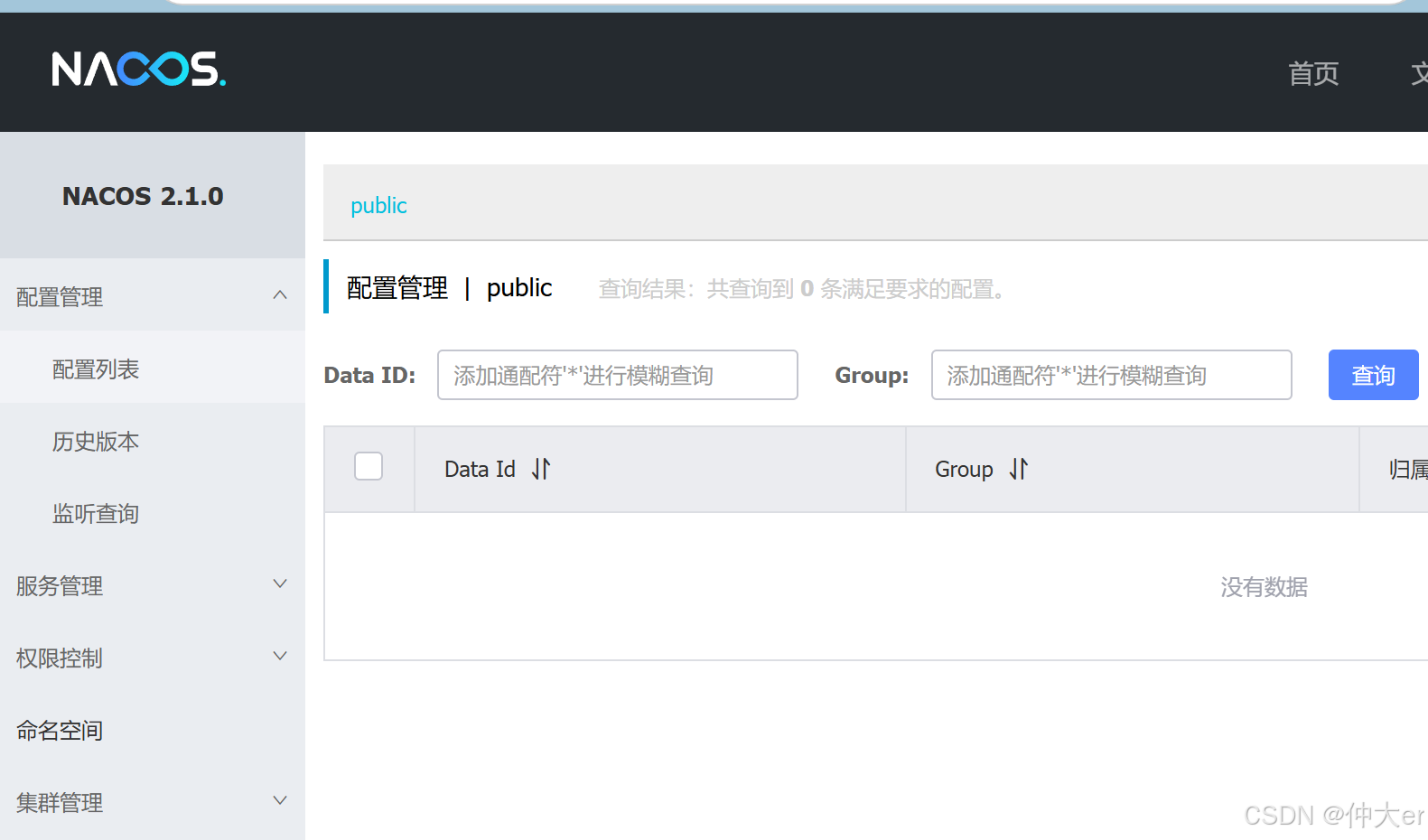
Task: Open 监听查询 in the sidebar
Action: [x=153, y=513]
